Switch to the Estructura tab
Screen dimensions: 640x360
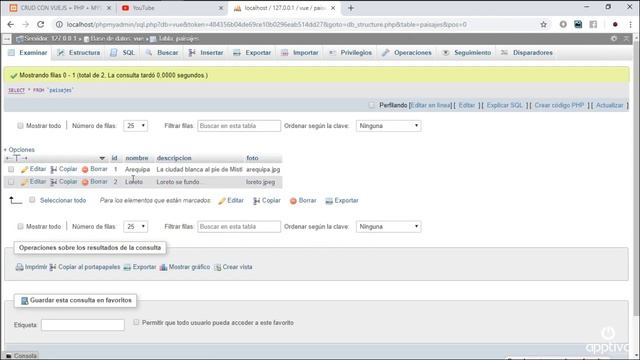click(78, 53)
